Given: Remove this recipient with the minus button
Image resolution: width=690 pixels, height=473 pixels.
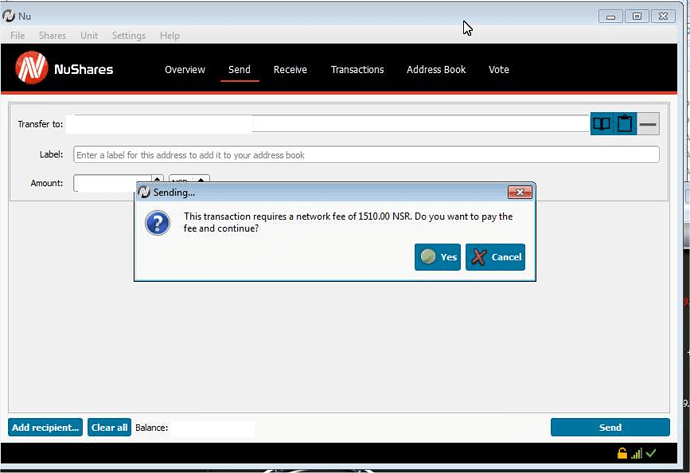Looking at the screenshot, I should tap(648, 124).
